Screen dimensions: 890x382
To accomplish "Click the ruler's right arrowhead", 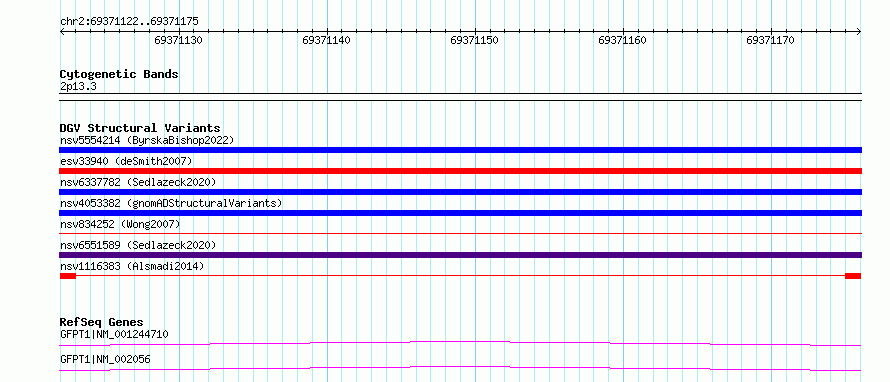I will [859, 32].
